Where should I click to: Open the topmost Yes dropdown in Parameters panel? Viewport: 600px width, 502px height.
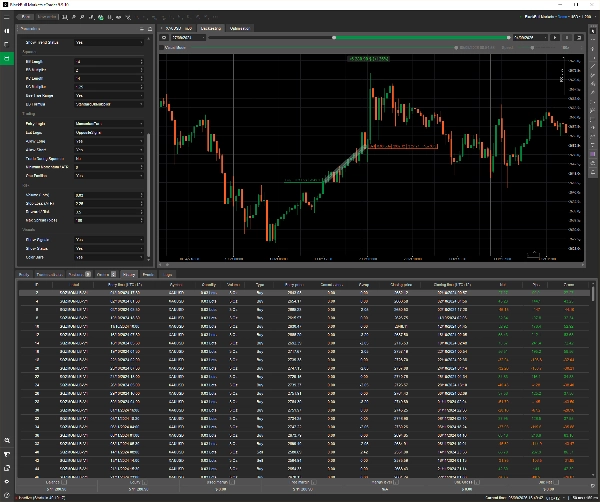point(109,42)
